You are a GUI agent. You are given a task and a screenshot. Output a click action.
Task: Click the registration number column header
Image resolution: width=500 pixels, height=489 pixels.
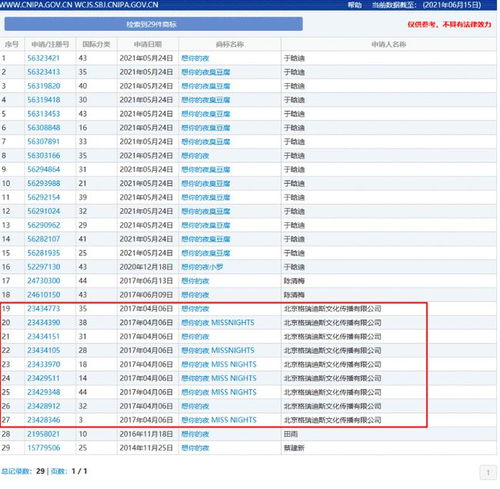click(50, 44)
